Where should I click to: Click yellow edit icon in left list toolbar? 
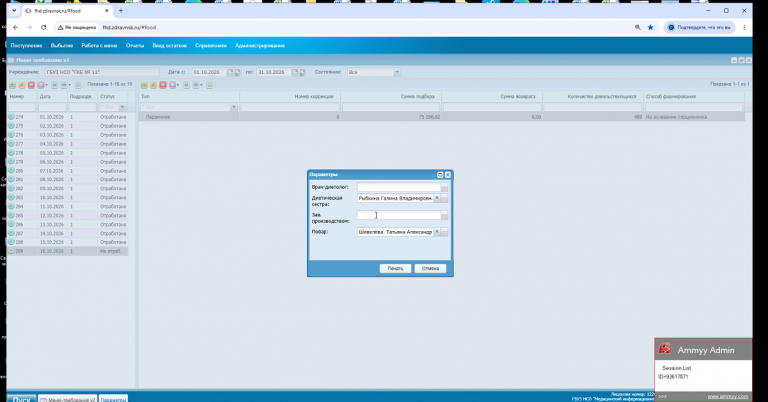pyautogui.click(x=22, y=85)
